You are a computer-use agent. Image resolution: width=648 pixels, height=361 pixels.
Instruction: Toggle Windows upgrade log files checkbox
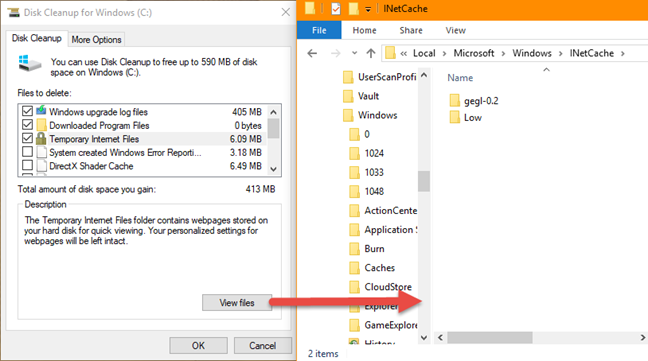tap(27, 111)
